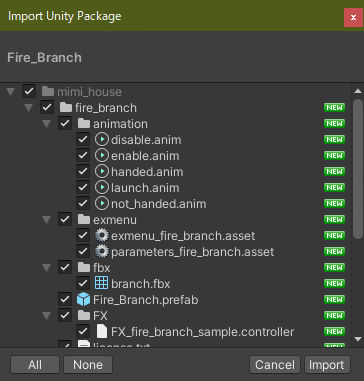Click the Import button
The image size is (364, 381).
click(327, 365)
